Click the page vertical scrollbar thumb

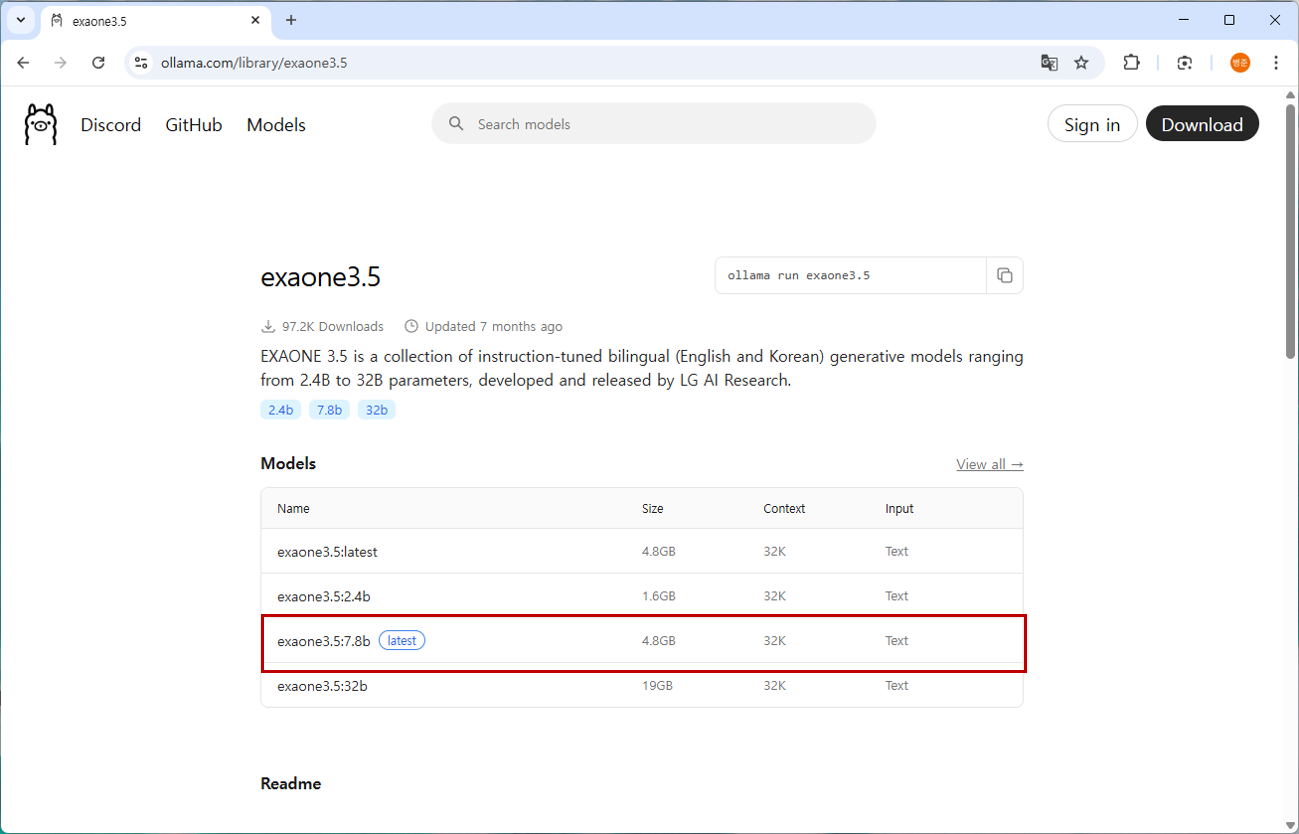pos(1290,231)
